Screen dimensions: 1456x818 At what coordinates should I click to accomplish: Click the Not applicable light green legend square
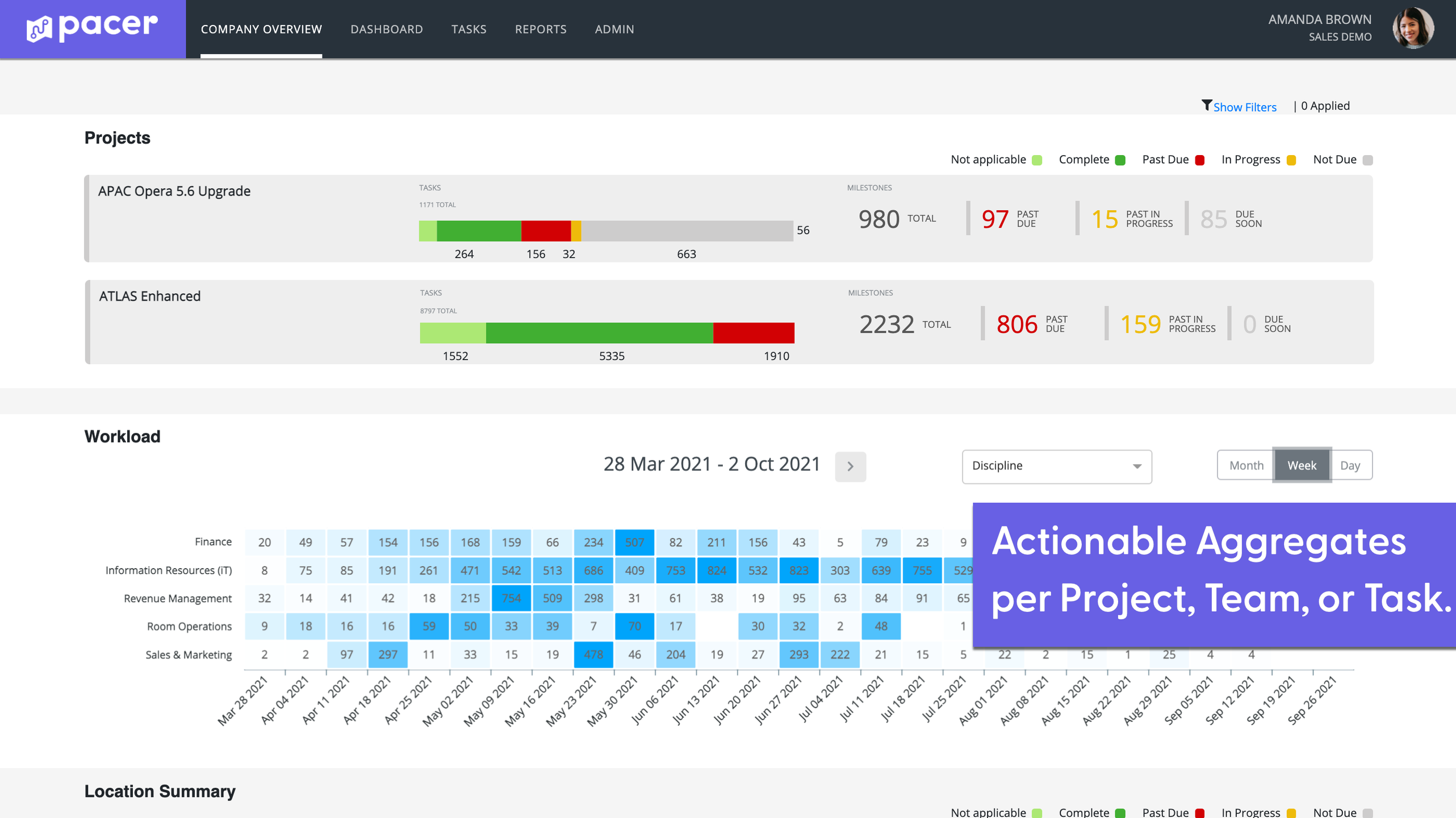pyautogui.click(x=1037, y=160)
